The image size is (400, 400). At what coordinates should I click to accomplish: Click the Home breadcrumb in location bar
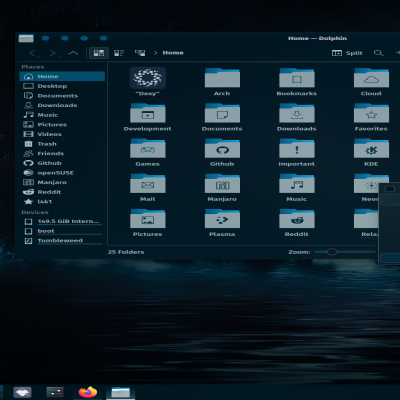click(173, 53)
